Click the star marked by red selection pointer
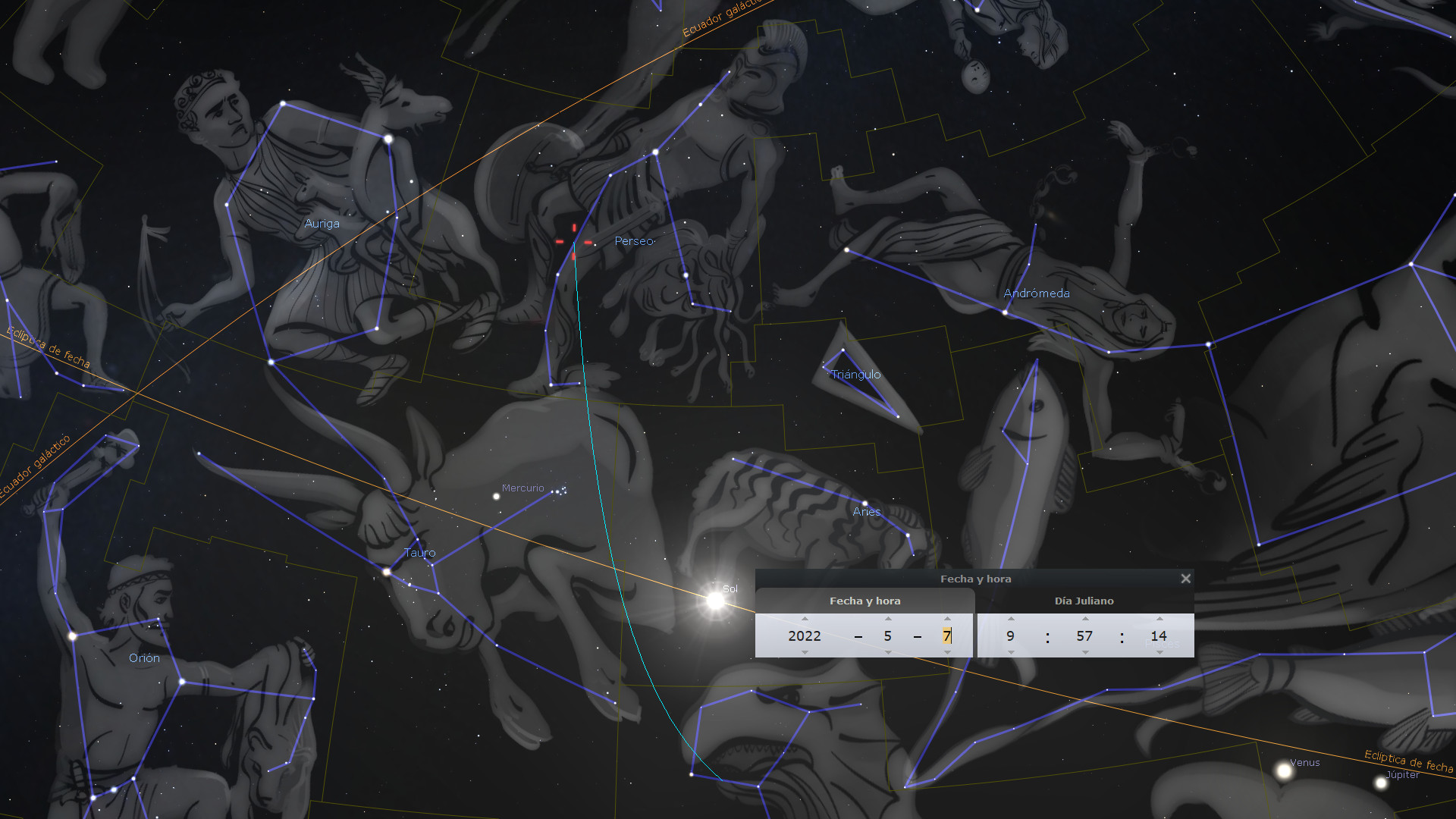This screenshot has height=819, width=1456. [574, 243]
